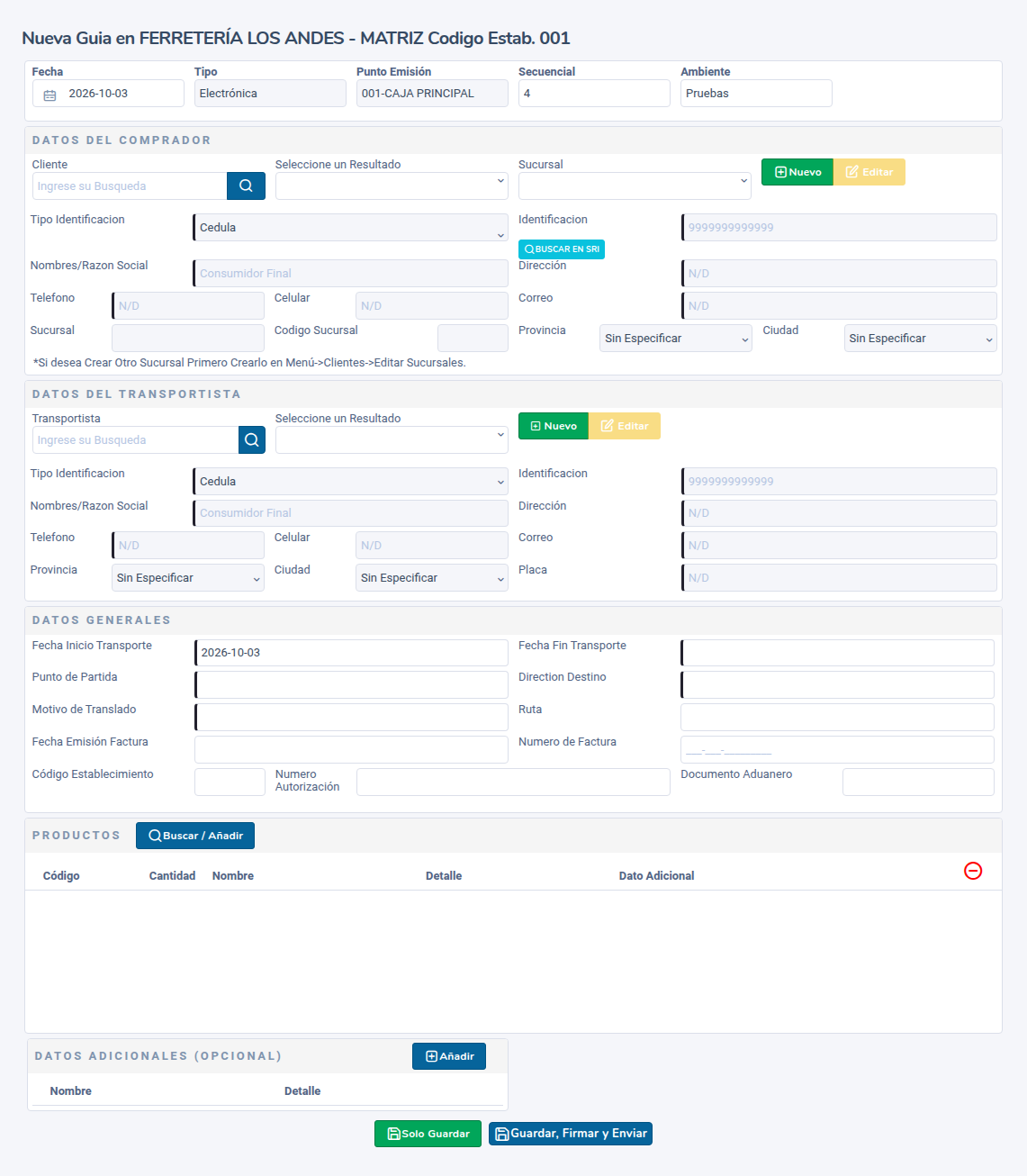1027x1176 pixels.
Task: Click Nuevo button in Datos del Transportista
Action: click(x=554, y=426)
